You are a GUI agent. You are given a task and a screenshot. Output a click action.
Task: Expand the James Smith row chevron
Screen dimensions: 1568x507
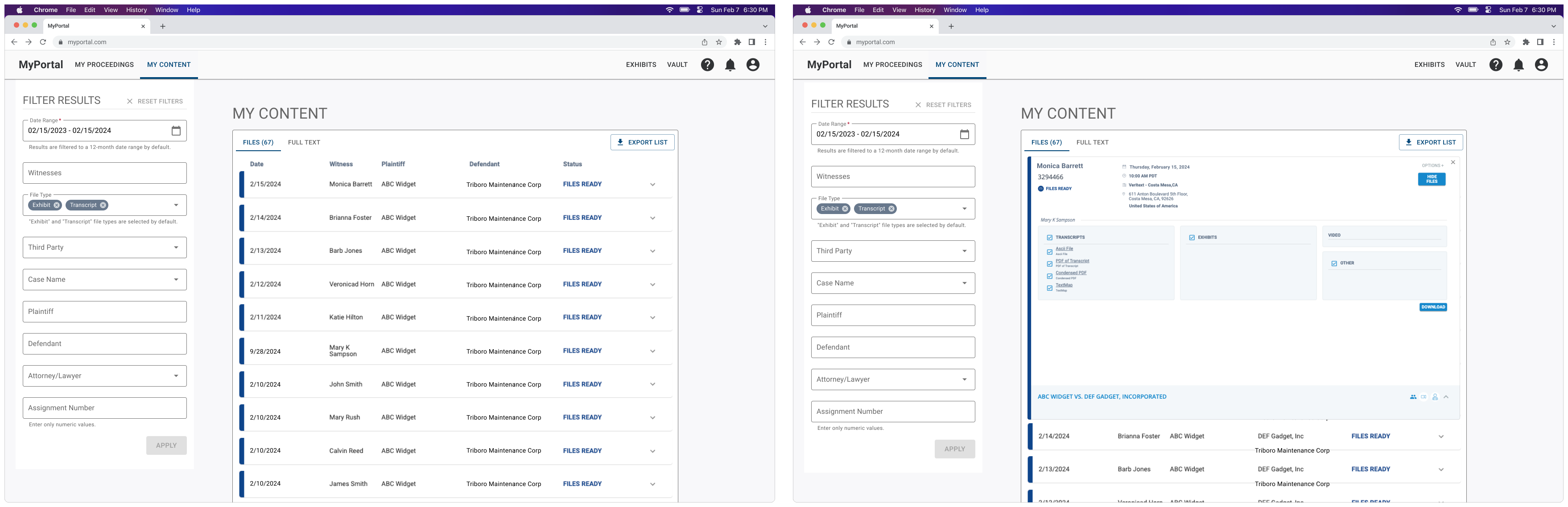click(652, 484)
